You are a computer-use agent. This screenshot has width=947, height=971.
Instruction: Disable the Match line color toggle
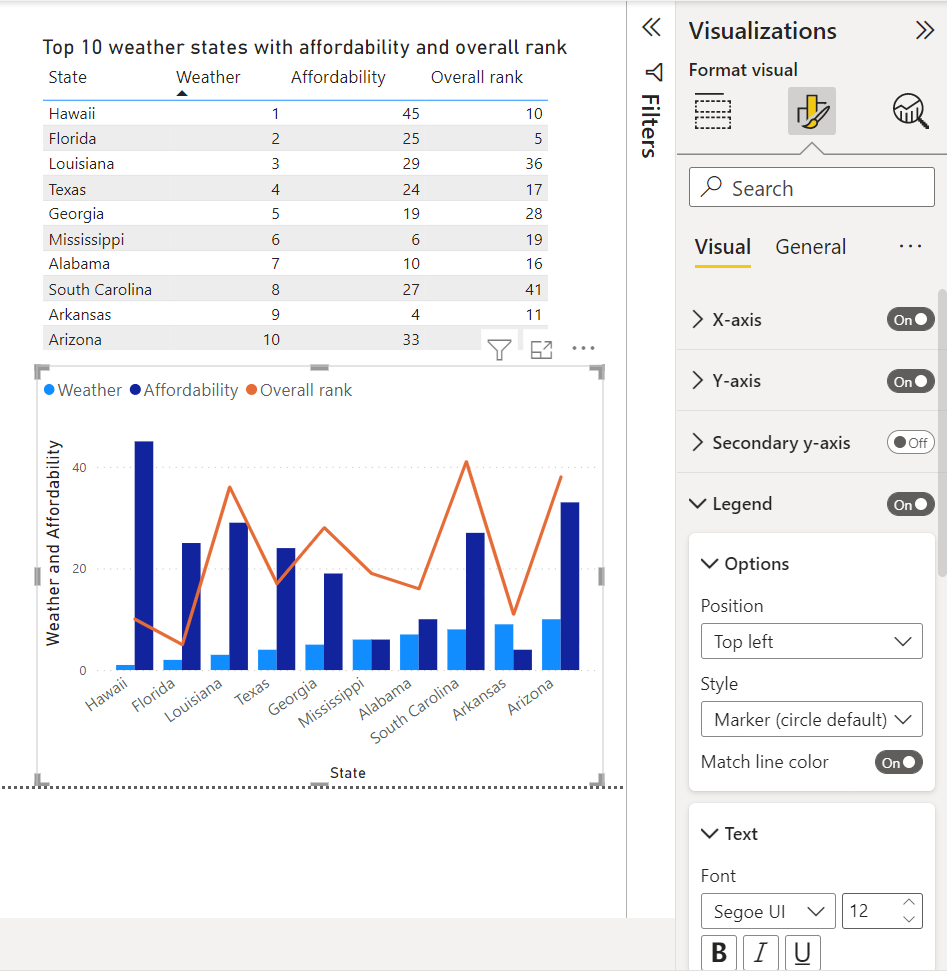click(x=898, y=762)
